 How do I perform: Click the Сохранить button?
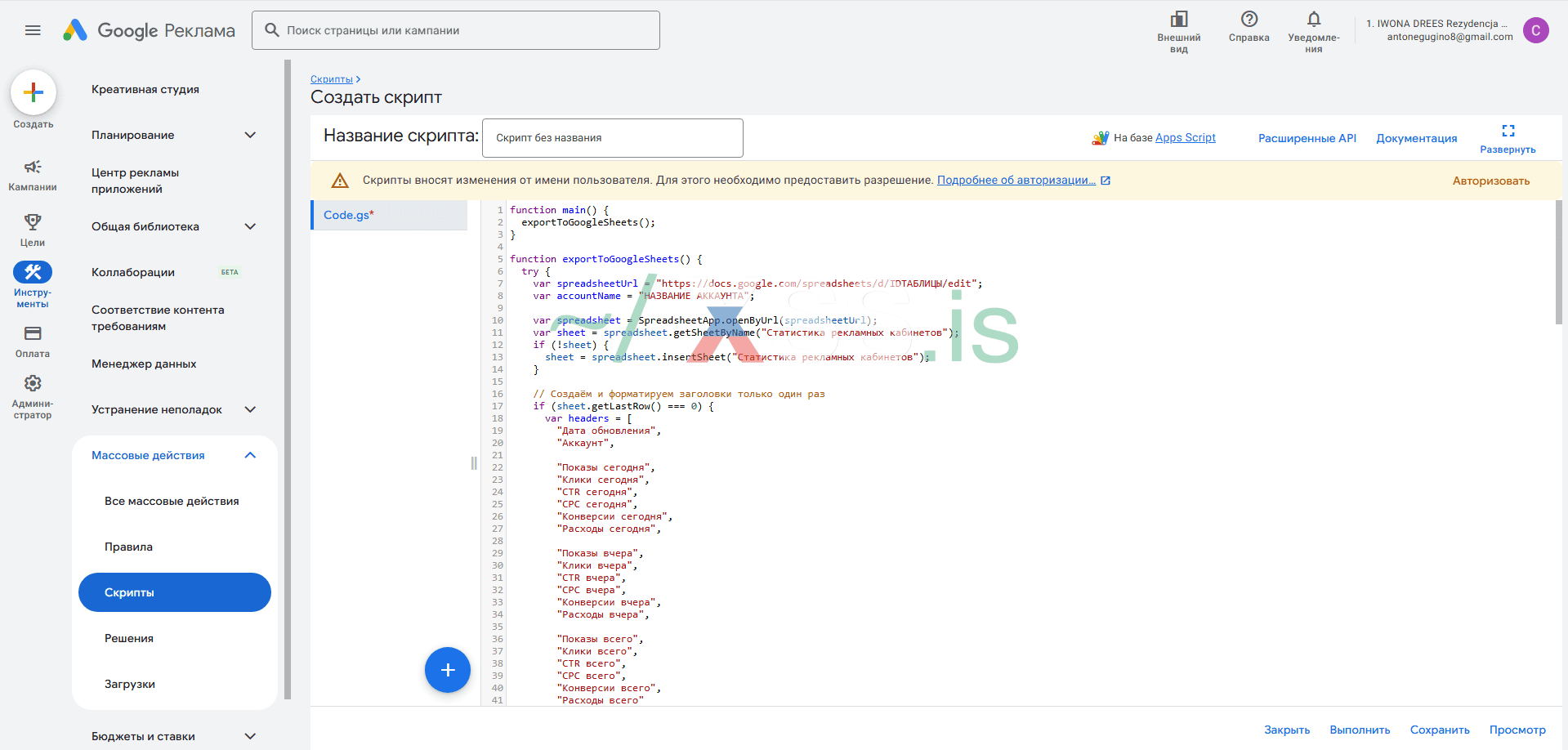click(x=1439, y=730)
